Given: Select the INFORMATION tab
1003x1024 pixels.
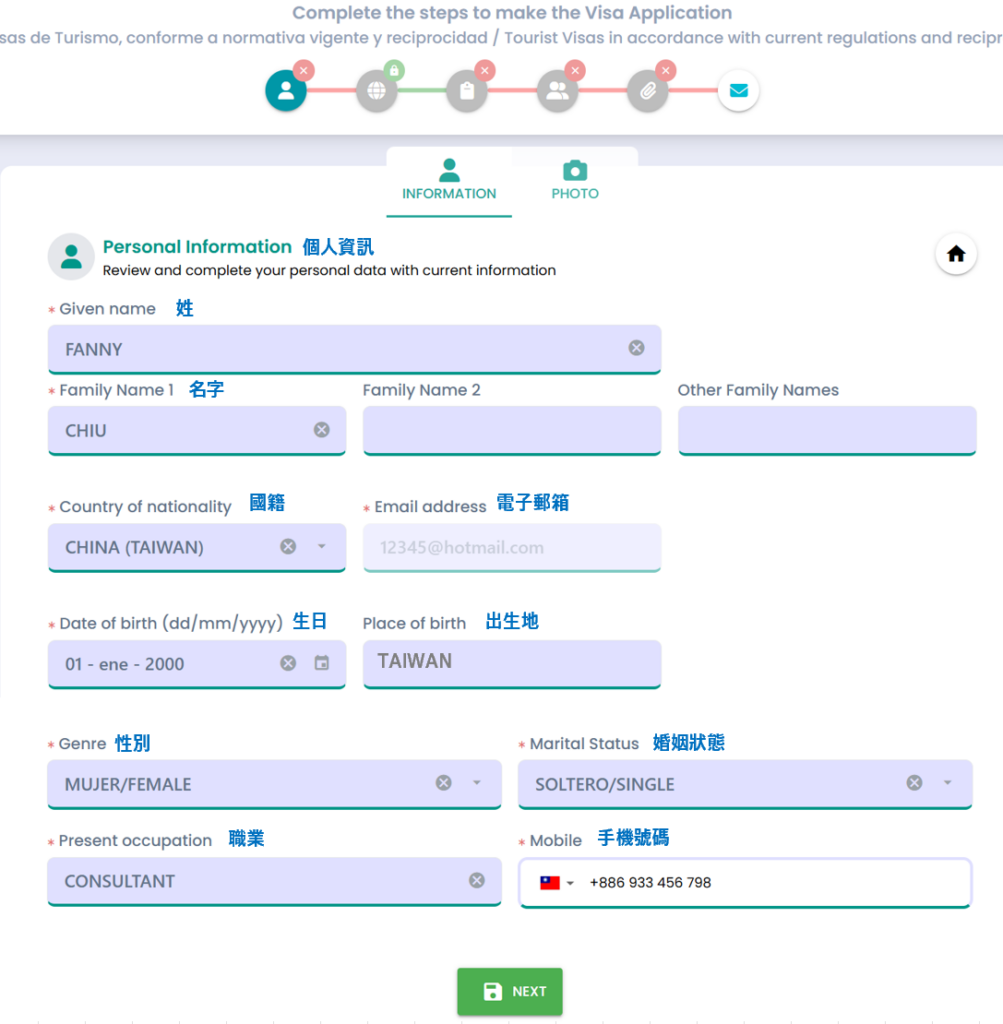Looking at the screenshot, I should tap(449, 181).
